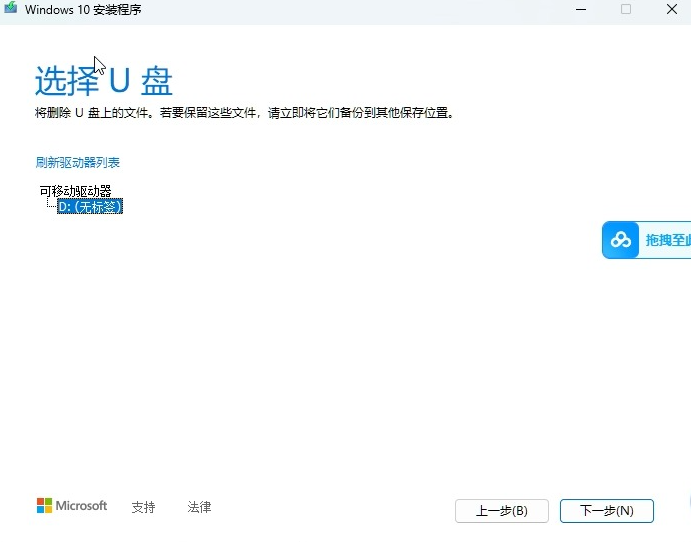Viewport: 691px width, 542px height.
Task: Open the 法律 legal link
Action: tap(199, 507)
